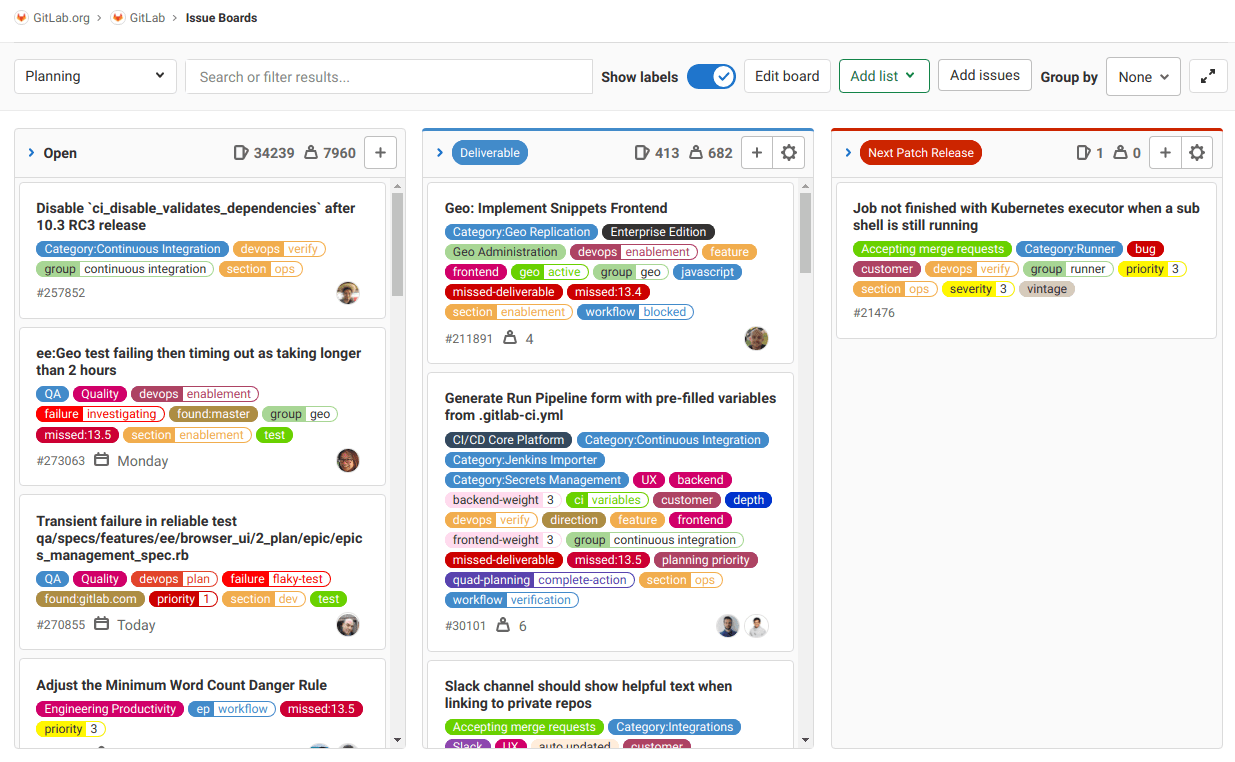The height and width of the screenshot is (762, 1235).
Task: Click the avatar on issue #273063
Action: pyautogui.click(x=348, y=460)
